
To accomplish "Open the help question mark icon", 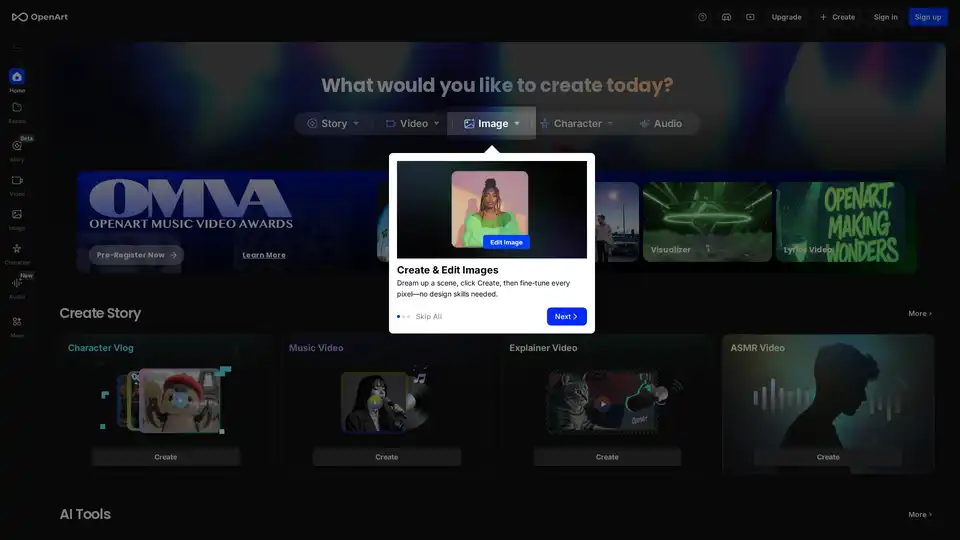I will 702,17.
